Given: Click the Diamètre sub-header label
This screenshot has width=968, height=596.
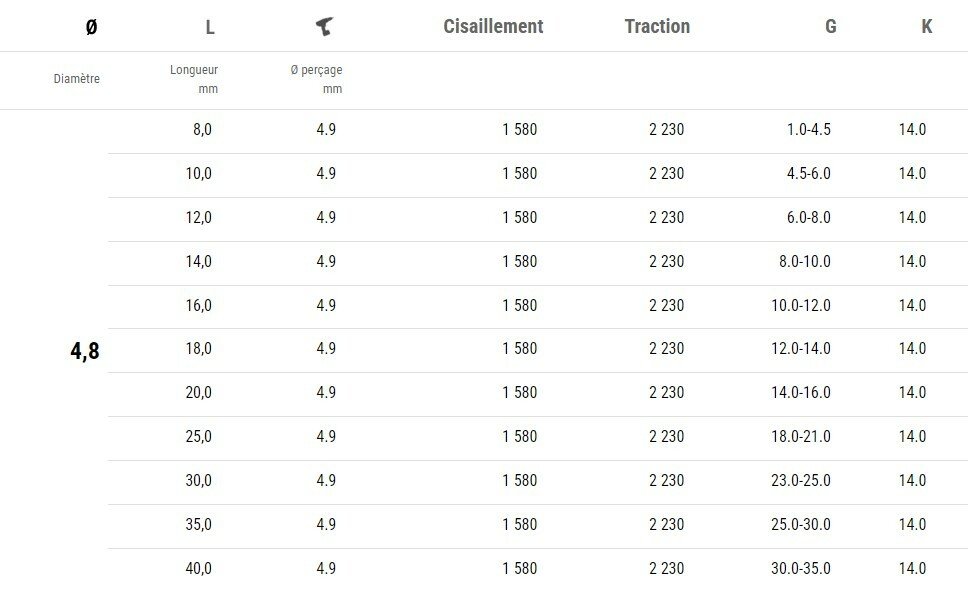Looking at the screenshot, I should (77, 79).
